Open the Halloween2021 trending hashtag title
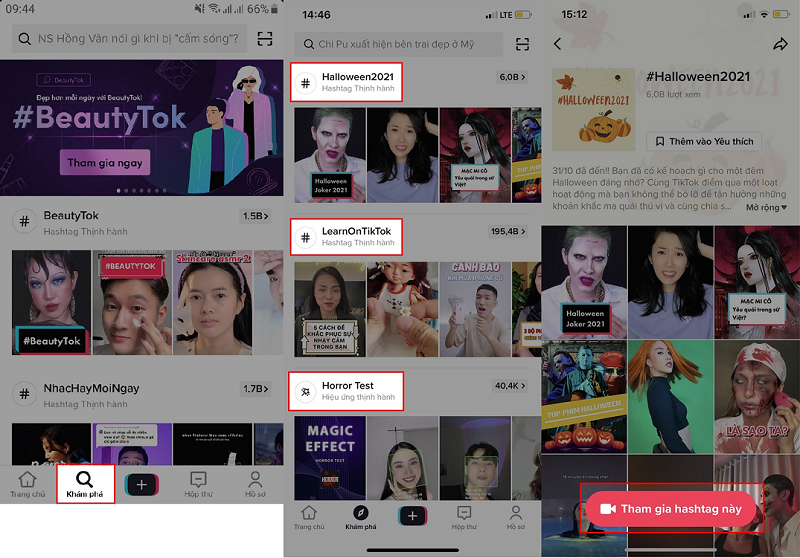 [x=358, y=77]
